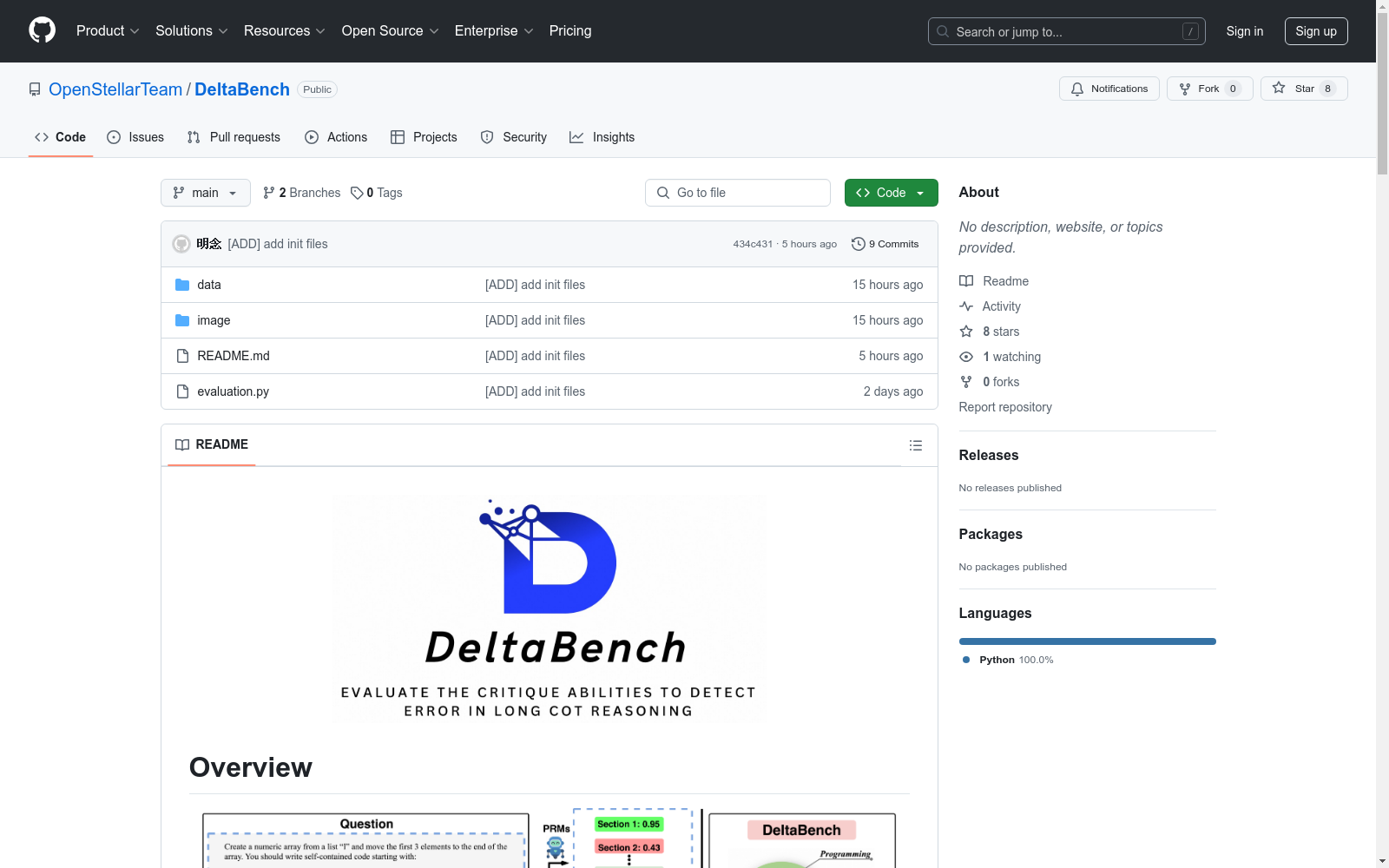Open the OpenStellarTeam owner link
The width and height of the screenshot is (1389, 868).
(115, 89)
